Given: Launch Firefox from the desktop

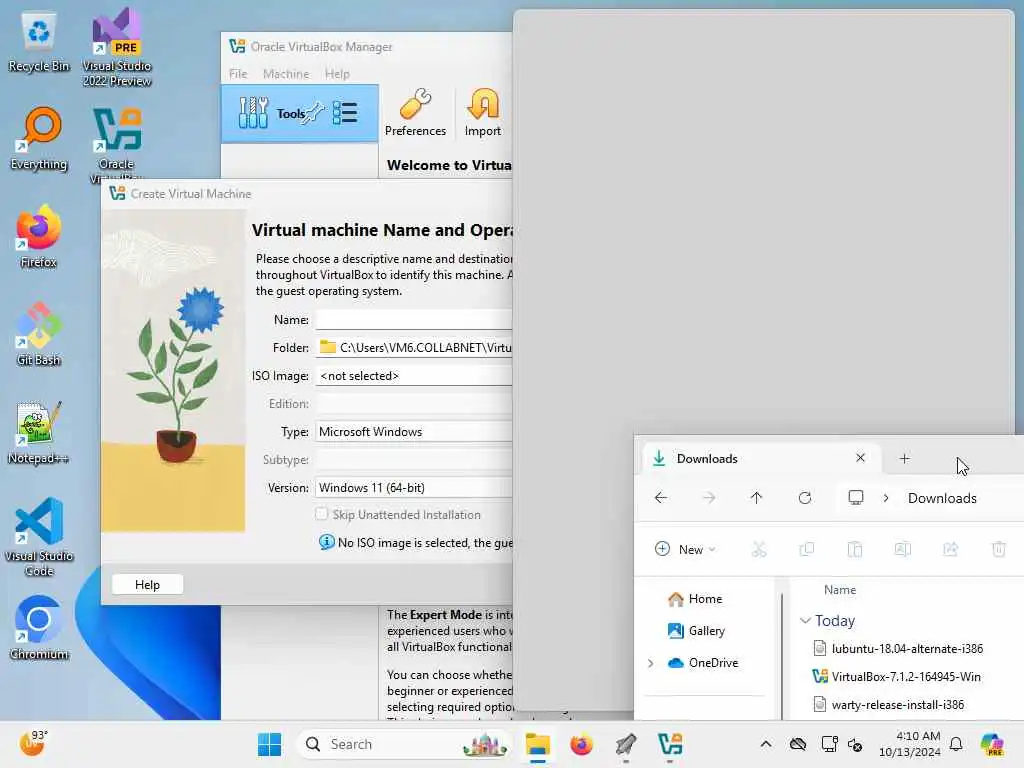Looking at the screenshot, I should click(x=39, y=236).
